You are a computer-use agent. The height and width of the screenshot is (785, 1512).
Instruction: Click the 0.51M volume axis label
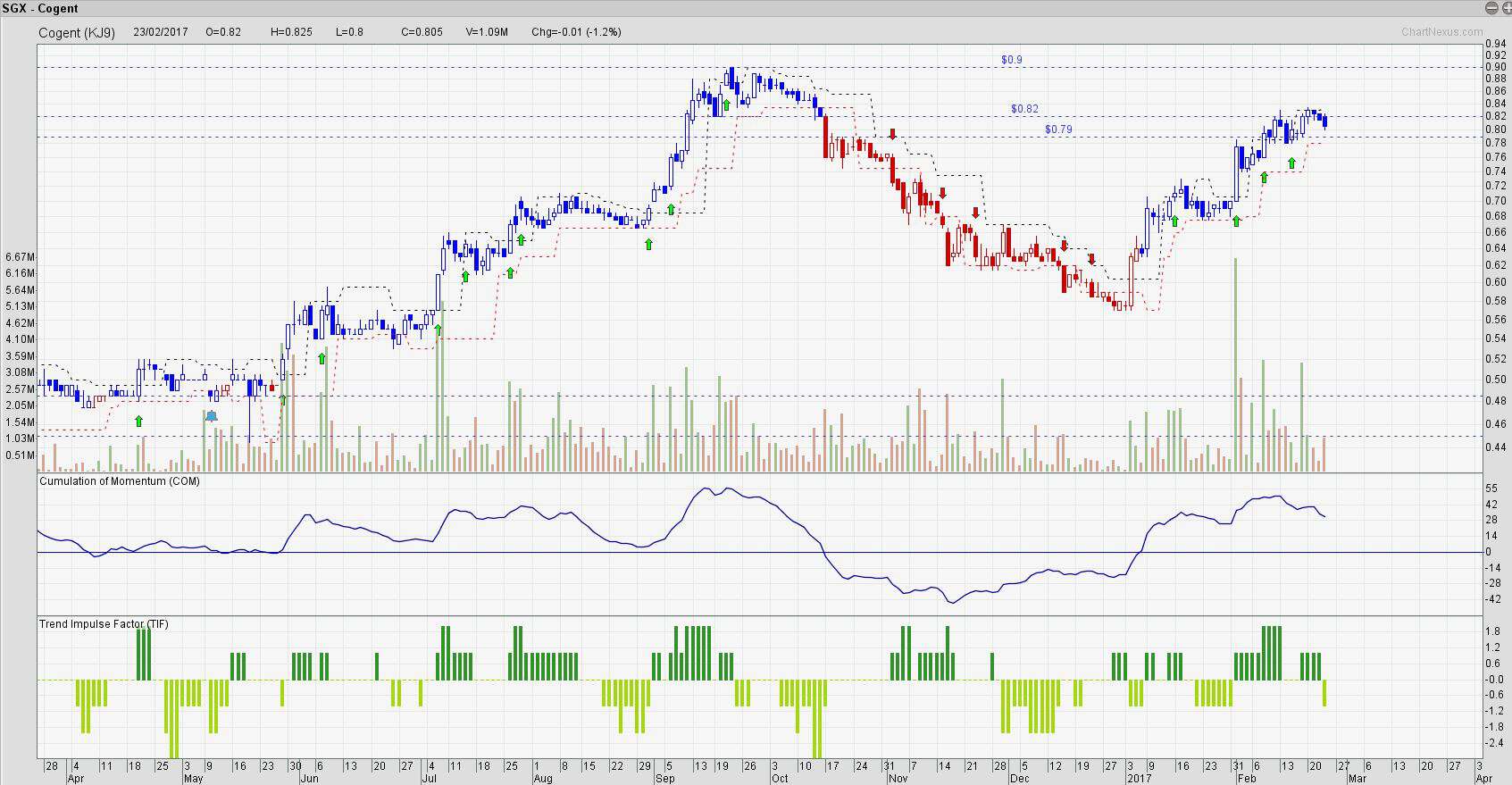20,455
